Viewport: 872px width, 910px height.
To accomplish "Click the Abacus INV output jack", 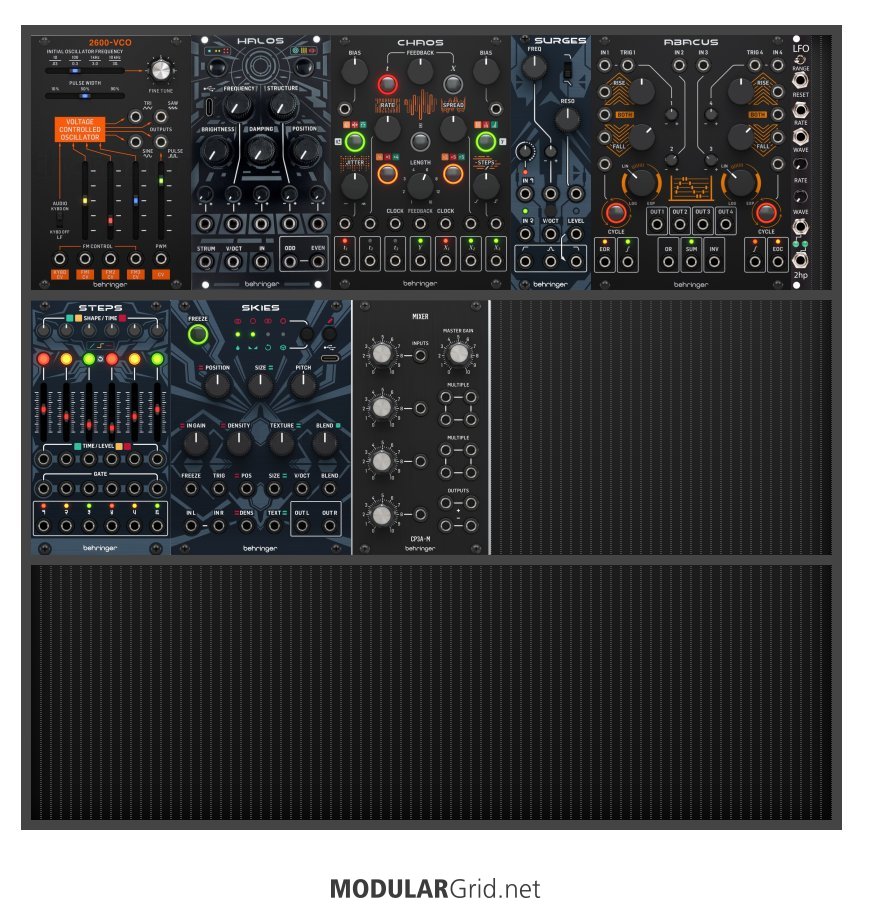I will click(714, 262).
